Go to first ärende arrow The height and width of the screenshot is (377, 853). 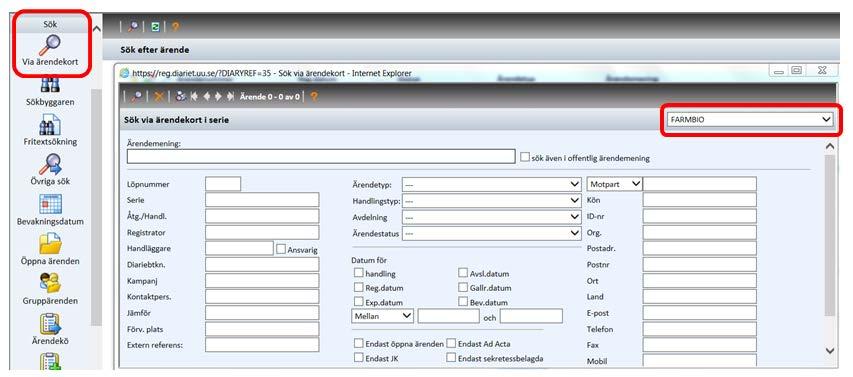point(194,96)
